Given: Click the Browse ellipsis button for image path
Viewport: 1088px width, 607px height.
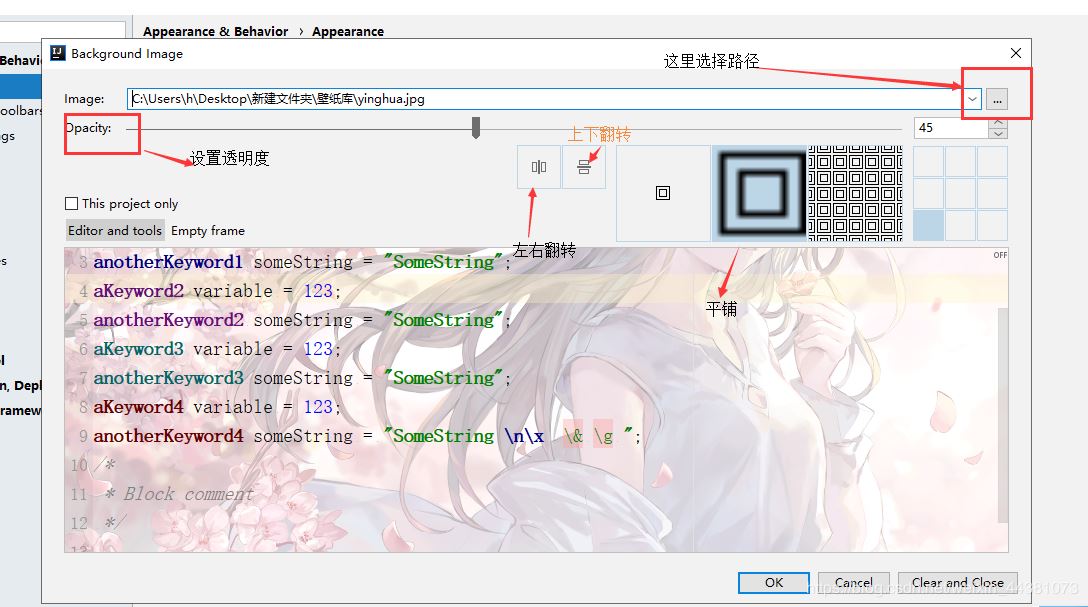Looking at the screenshot, I should coord(998,98).
